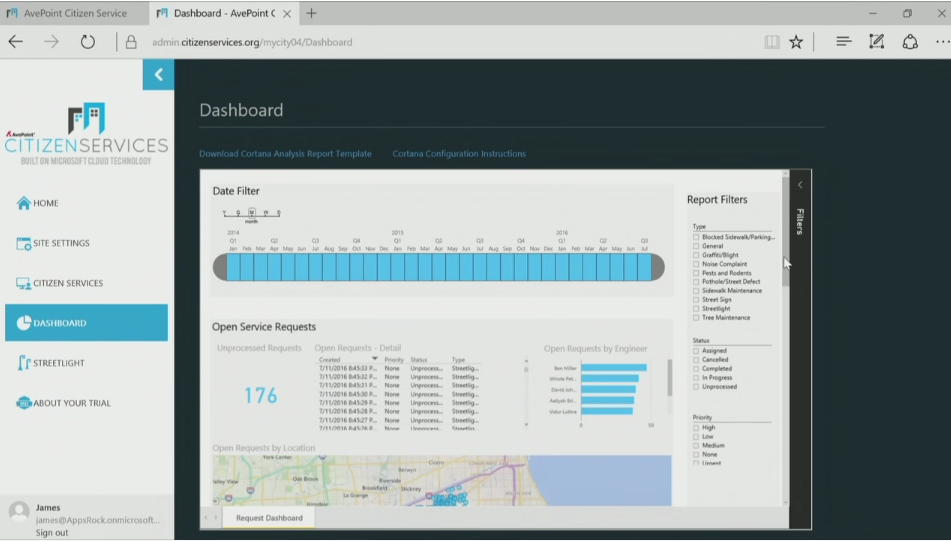The height and width of the screenshot is (541, 951).
Task: Download Cortana Analysis Report Template link
Action: click(x=285, y=154)
